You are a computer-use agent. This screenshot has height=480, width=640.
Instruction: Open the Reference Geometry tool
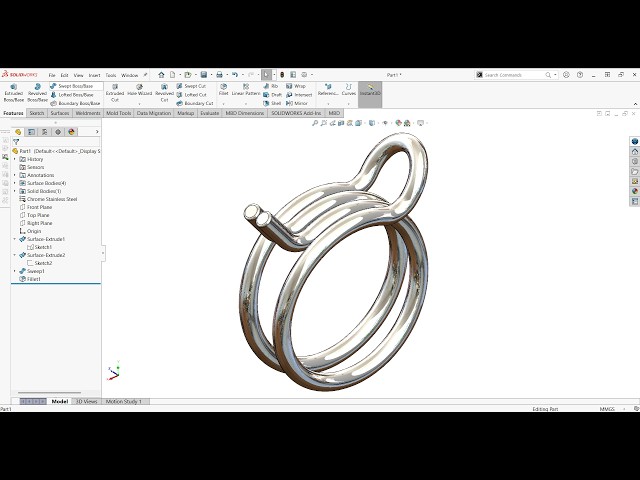click(x=328, y=90)
